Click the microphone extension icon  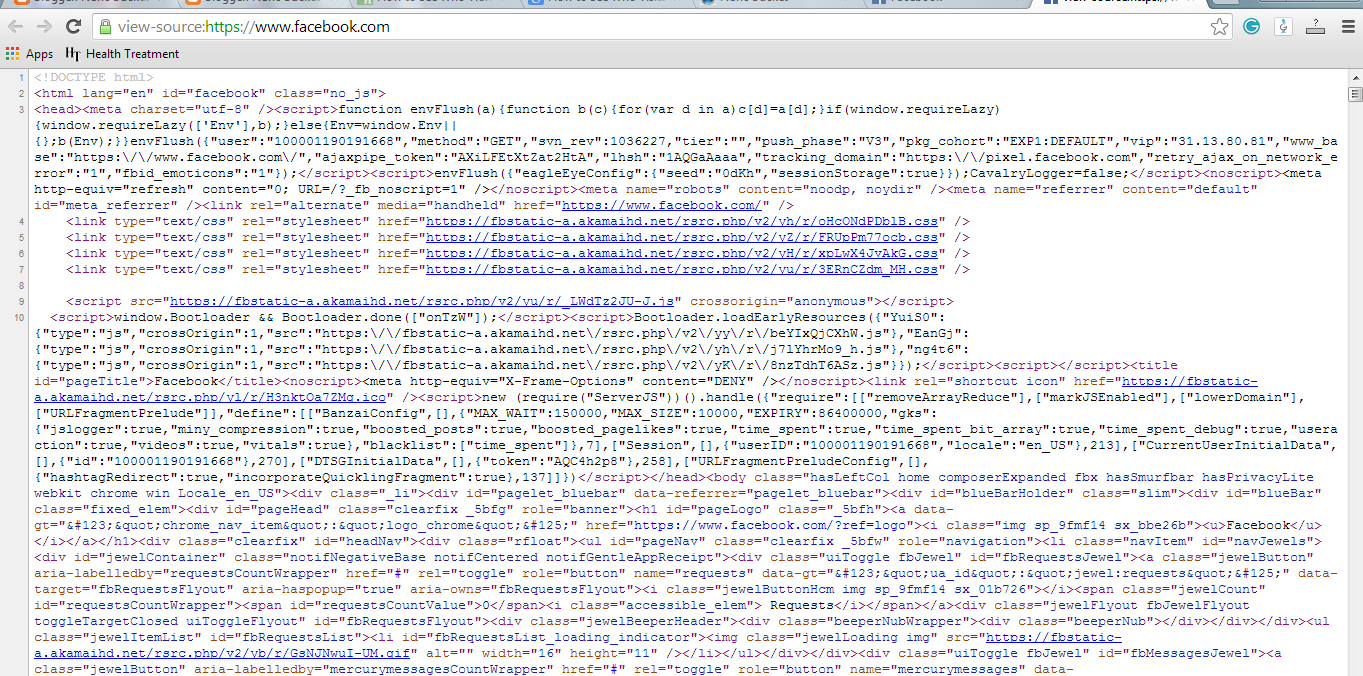click(x=1281, y=27)
